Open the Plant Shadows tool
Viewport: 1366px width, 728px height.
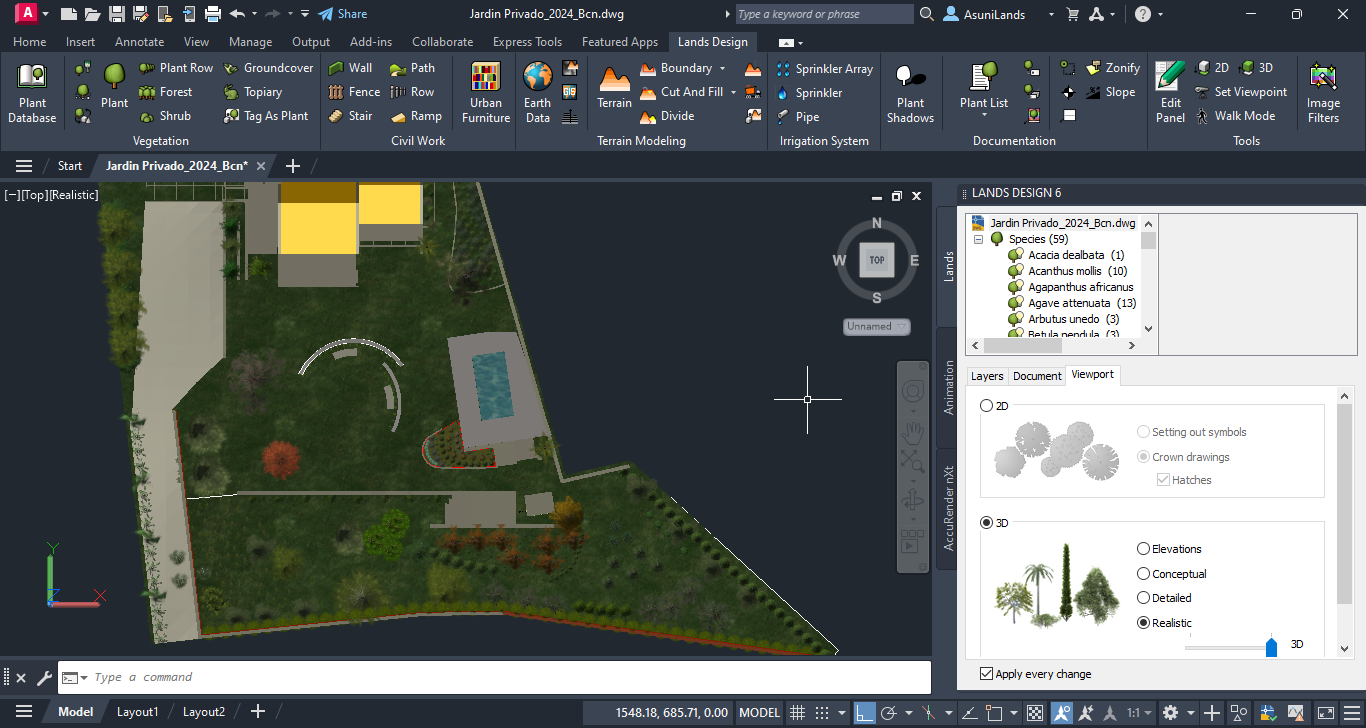(x=910, y=92)
